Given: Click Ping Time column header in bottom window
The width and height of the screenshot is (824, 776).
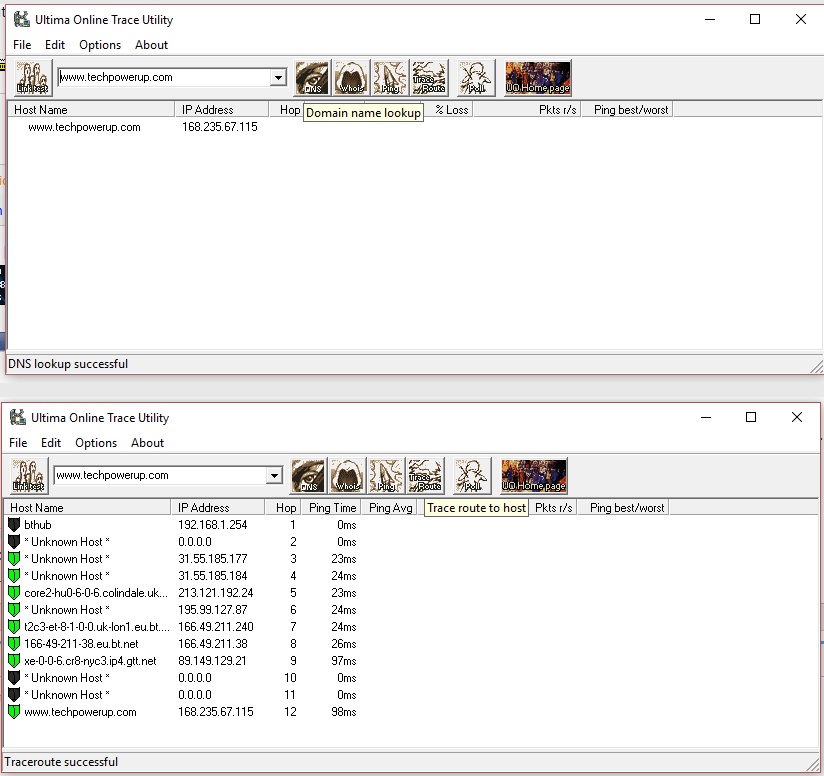Looking at the screenshot, I should 332,508.
